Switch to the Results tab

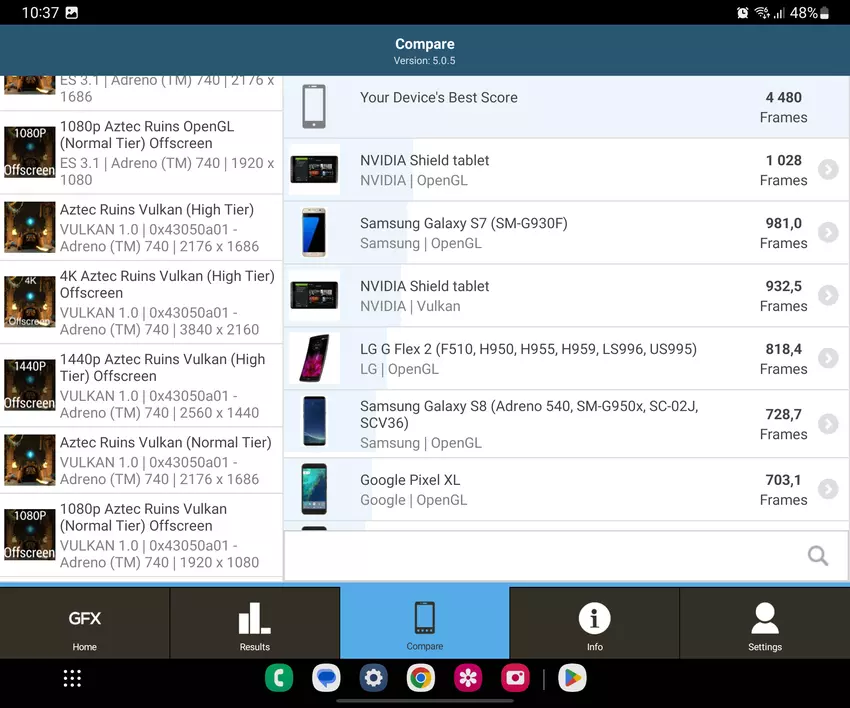point(255,624)
